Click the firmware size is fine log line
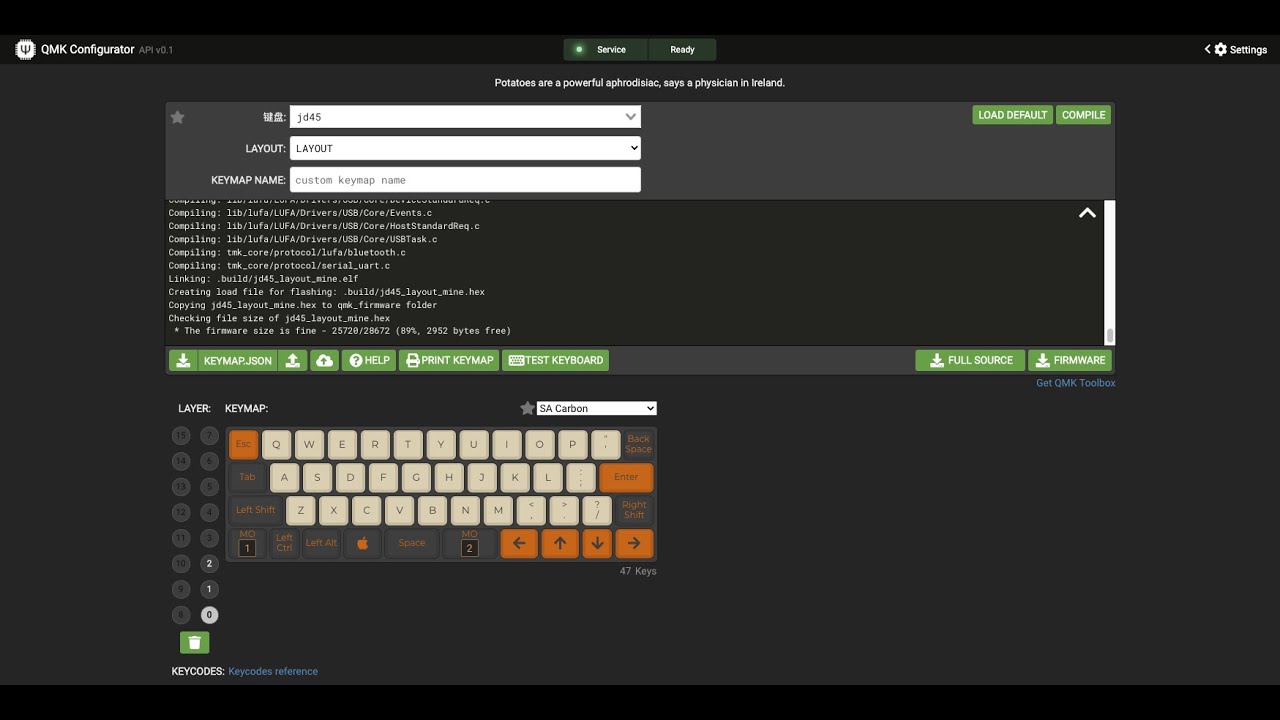Viewport: 1280px width, 720px height. click(x=340, y=331)
